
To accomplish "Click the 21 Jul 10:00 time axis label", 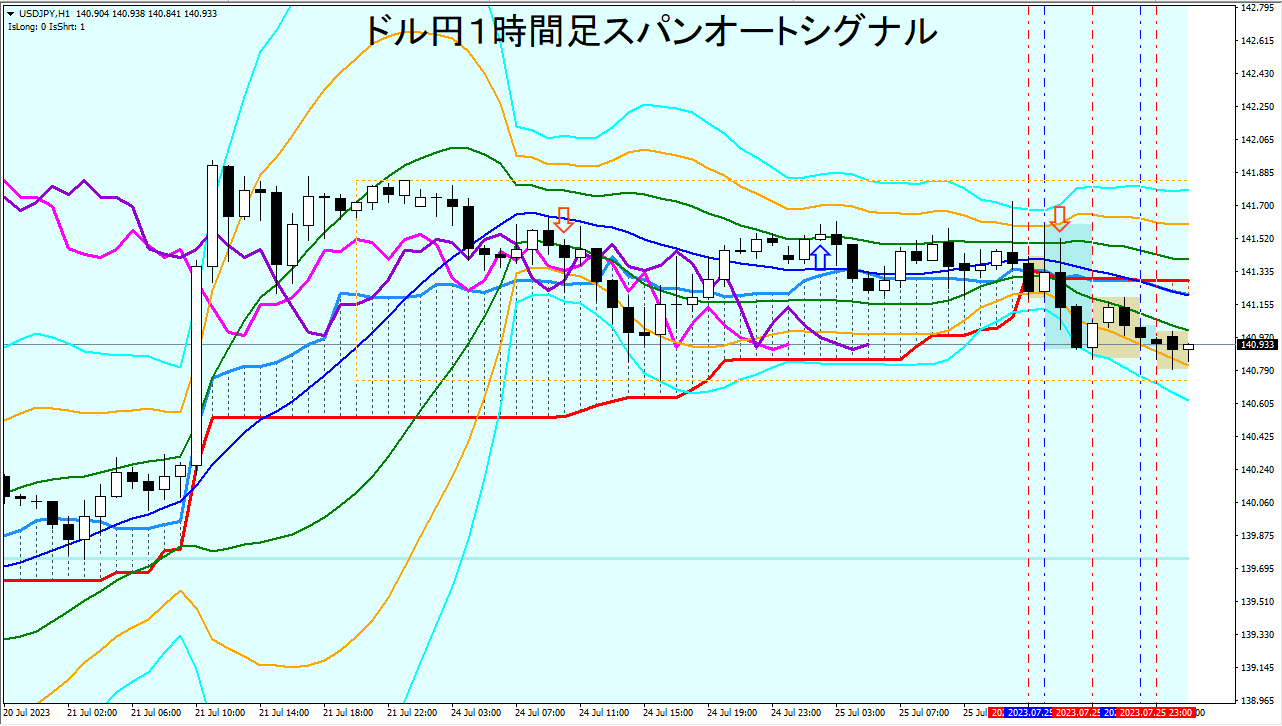I will (x=220, y=713).
